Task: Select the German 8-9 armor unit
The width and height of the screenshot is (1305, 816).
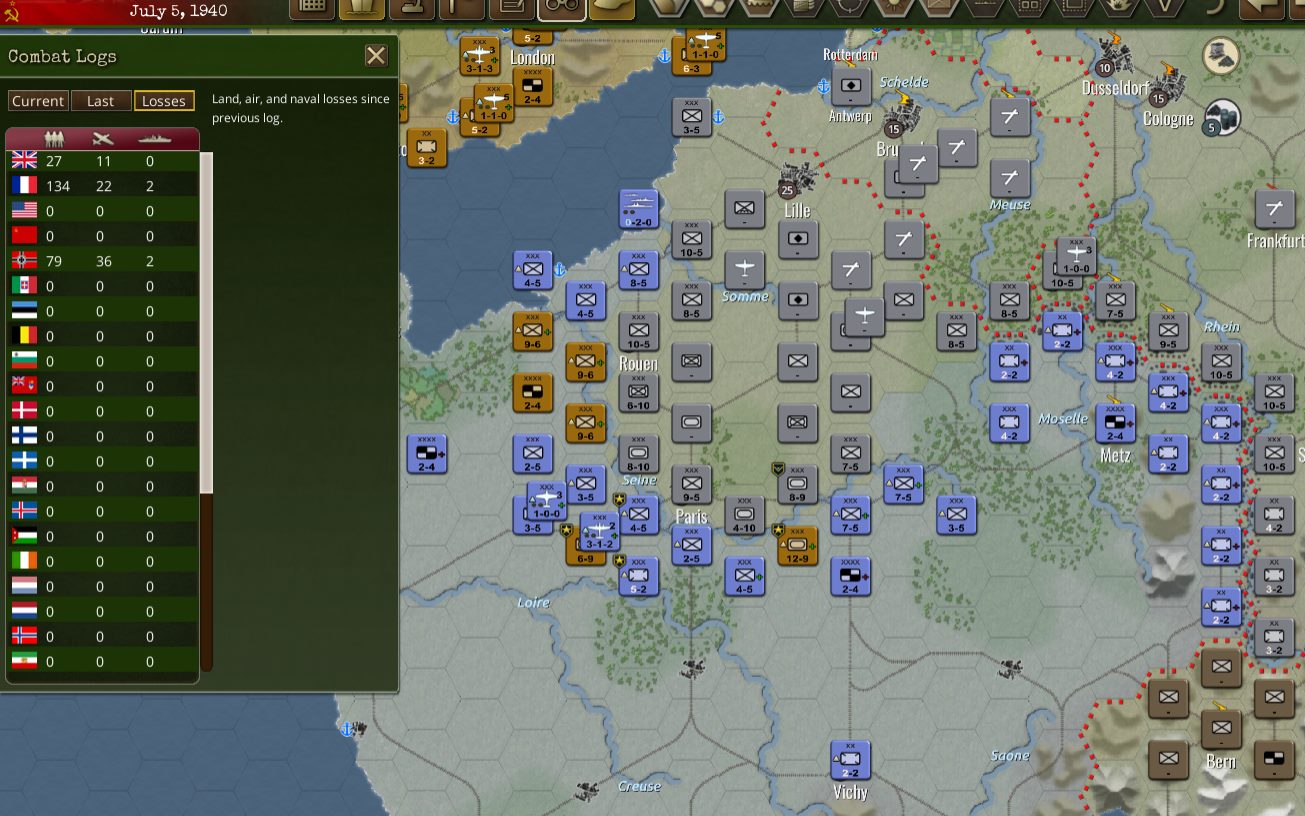Action: (x=798, y=485)
